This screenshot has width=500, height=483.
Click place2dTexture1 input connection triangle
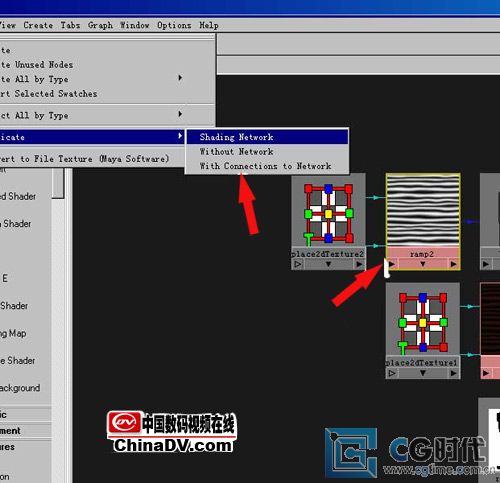392,373
